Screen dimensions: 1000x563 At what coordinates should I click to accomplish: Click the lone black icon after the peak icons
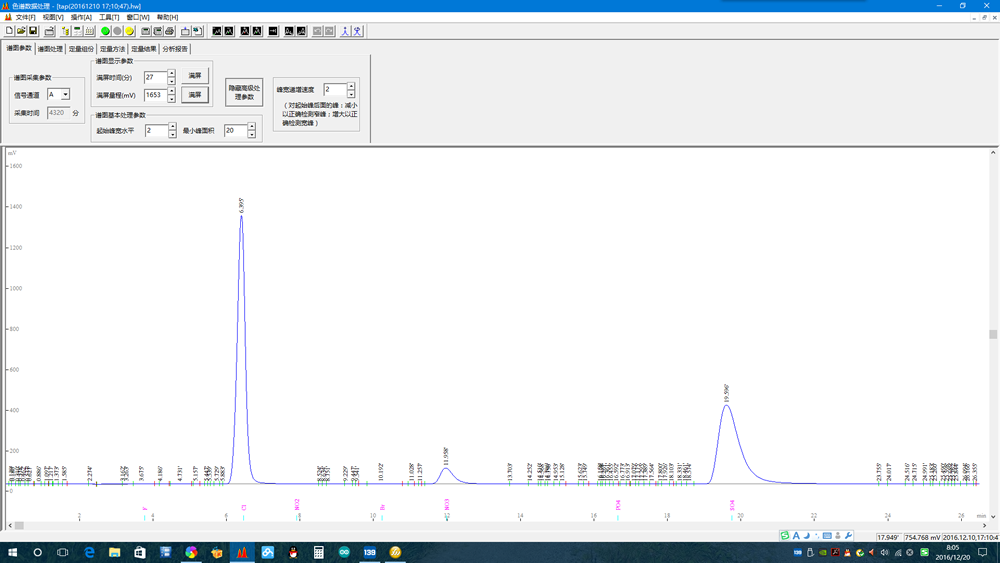[274, 31]
